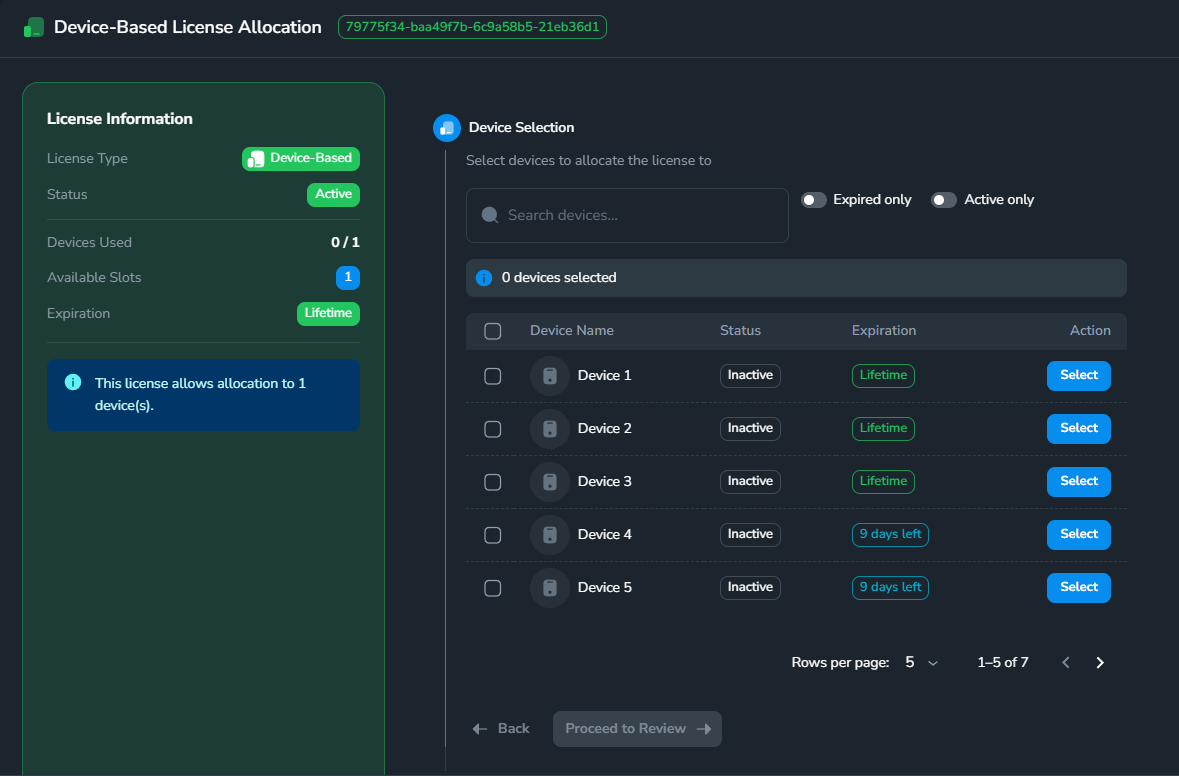Click Device 1 Lifetime expiration tag
This screenshot has height=776, width=1179.
tap(883, 375)
